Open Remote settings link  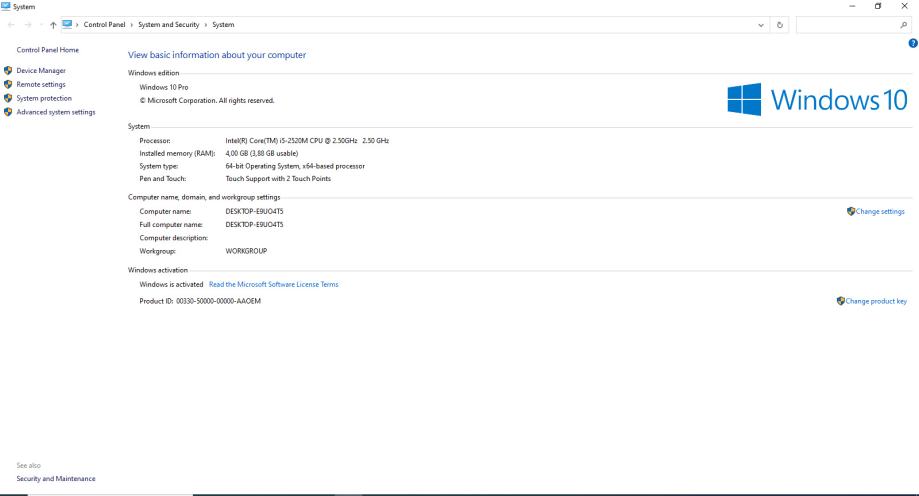(41, 84)
